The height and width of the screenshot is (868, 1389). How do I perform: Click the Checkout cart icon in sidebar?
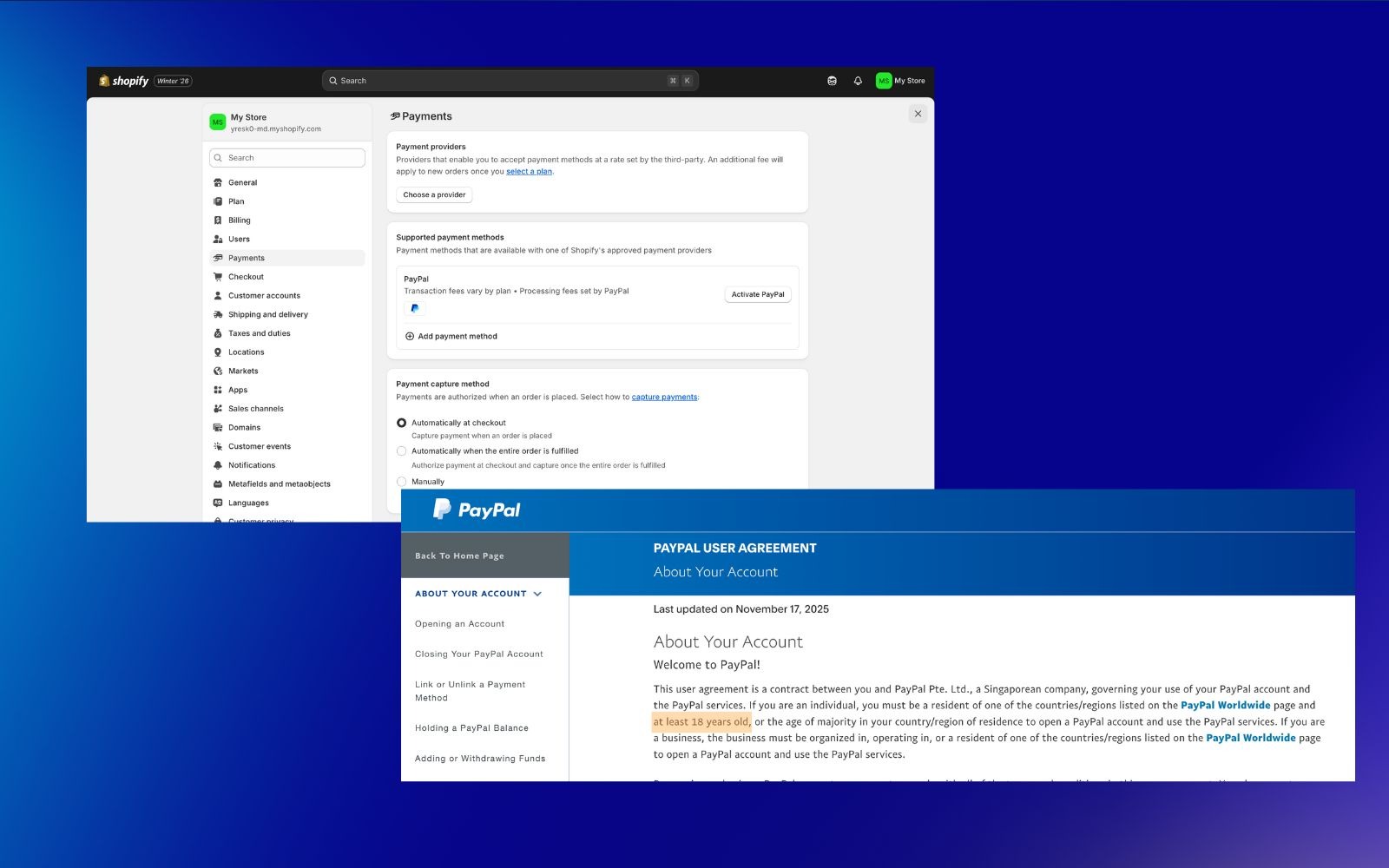(218, 277)
